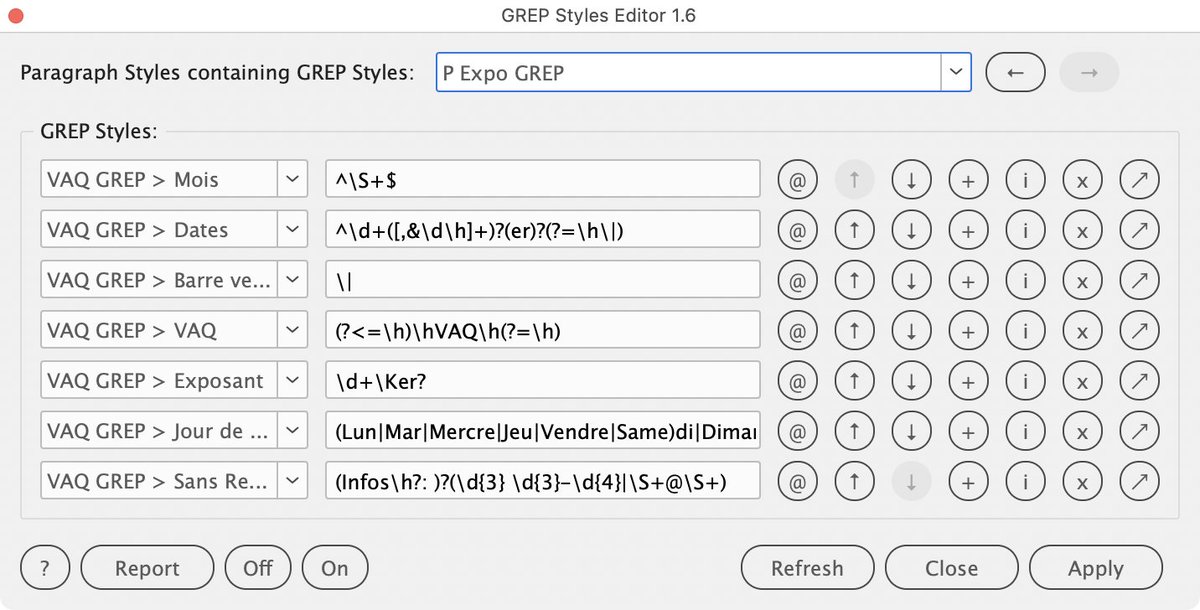Delete the Jour de semaine GREP style
The height and width of the screenshot is (610, 1200).
pyautogui.click(x=1082, y=430)
